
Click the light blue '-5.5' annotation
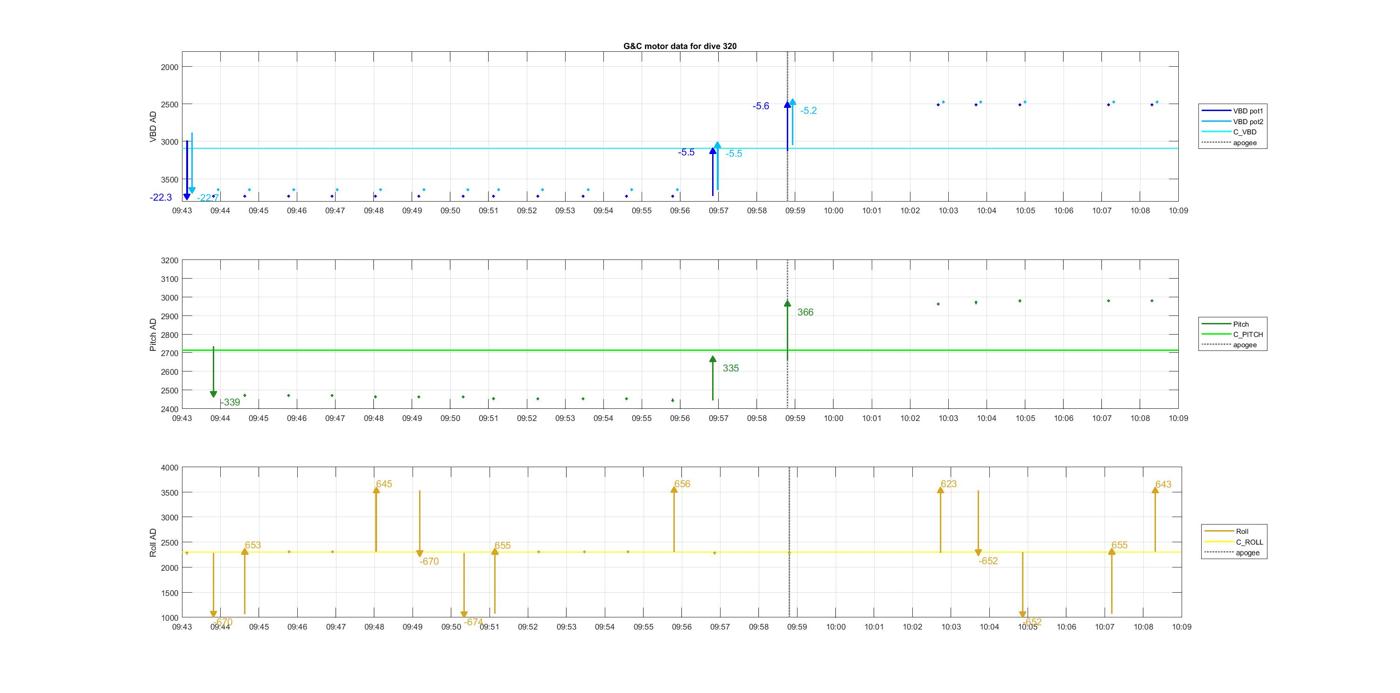click(x=734, y=154)
